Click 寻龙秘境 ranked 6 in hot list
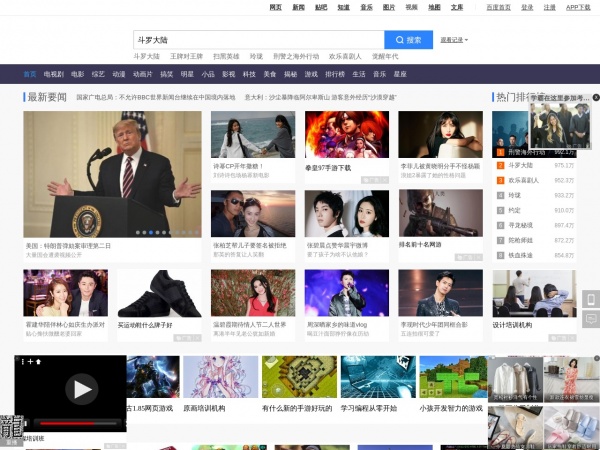 click(520, 225)
